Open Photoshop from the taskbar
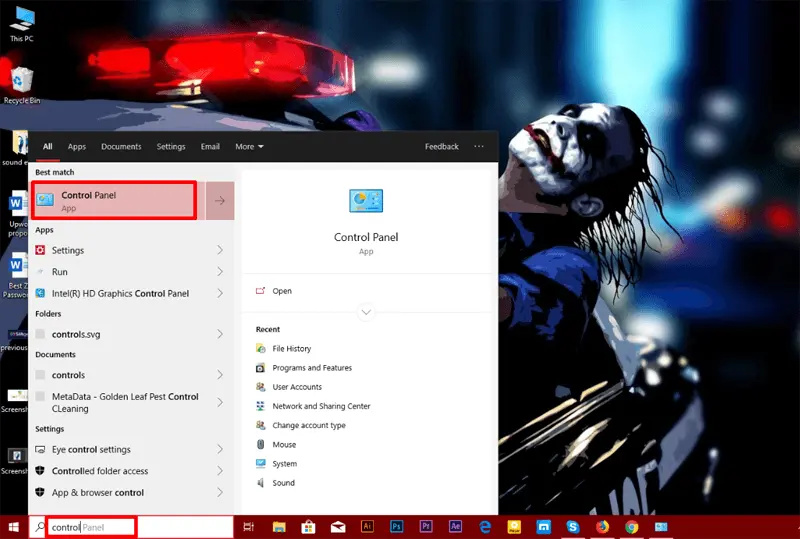 click(x=397, y=527)
